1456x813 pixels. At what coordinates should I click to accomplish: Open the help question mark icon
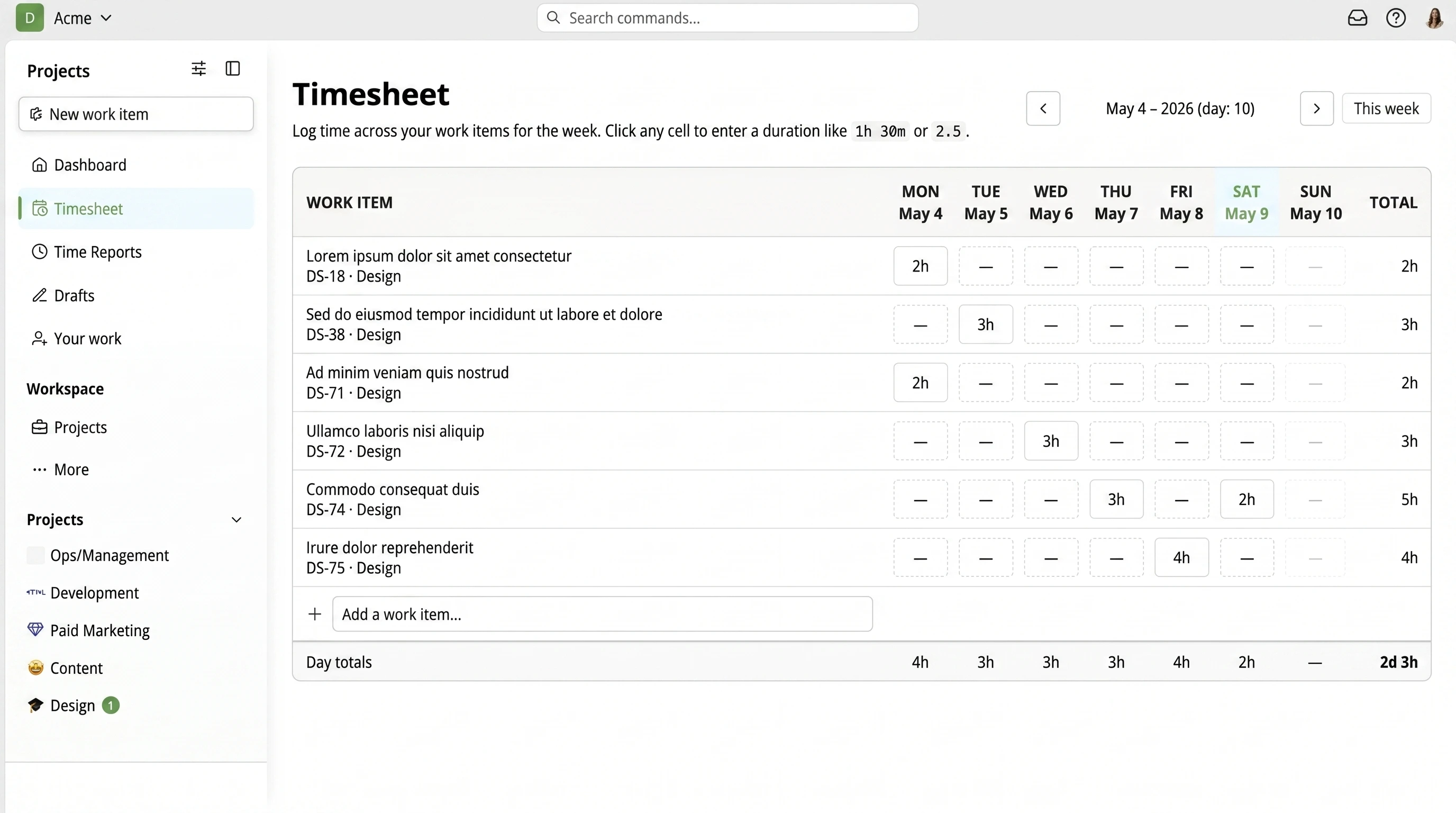[x=1396, y=18]
